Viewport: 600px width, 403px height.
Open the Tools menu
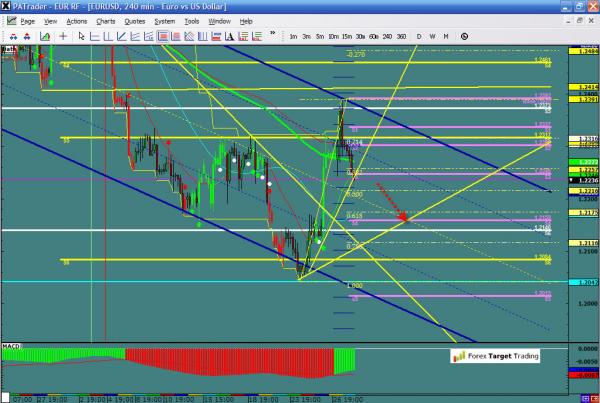pyautogui.click(x=190, y=21)
